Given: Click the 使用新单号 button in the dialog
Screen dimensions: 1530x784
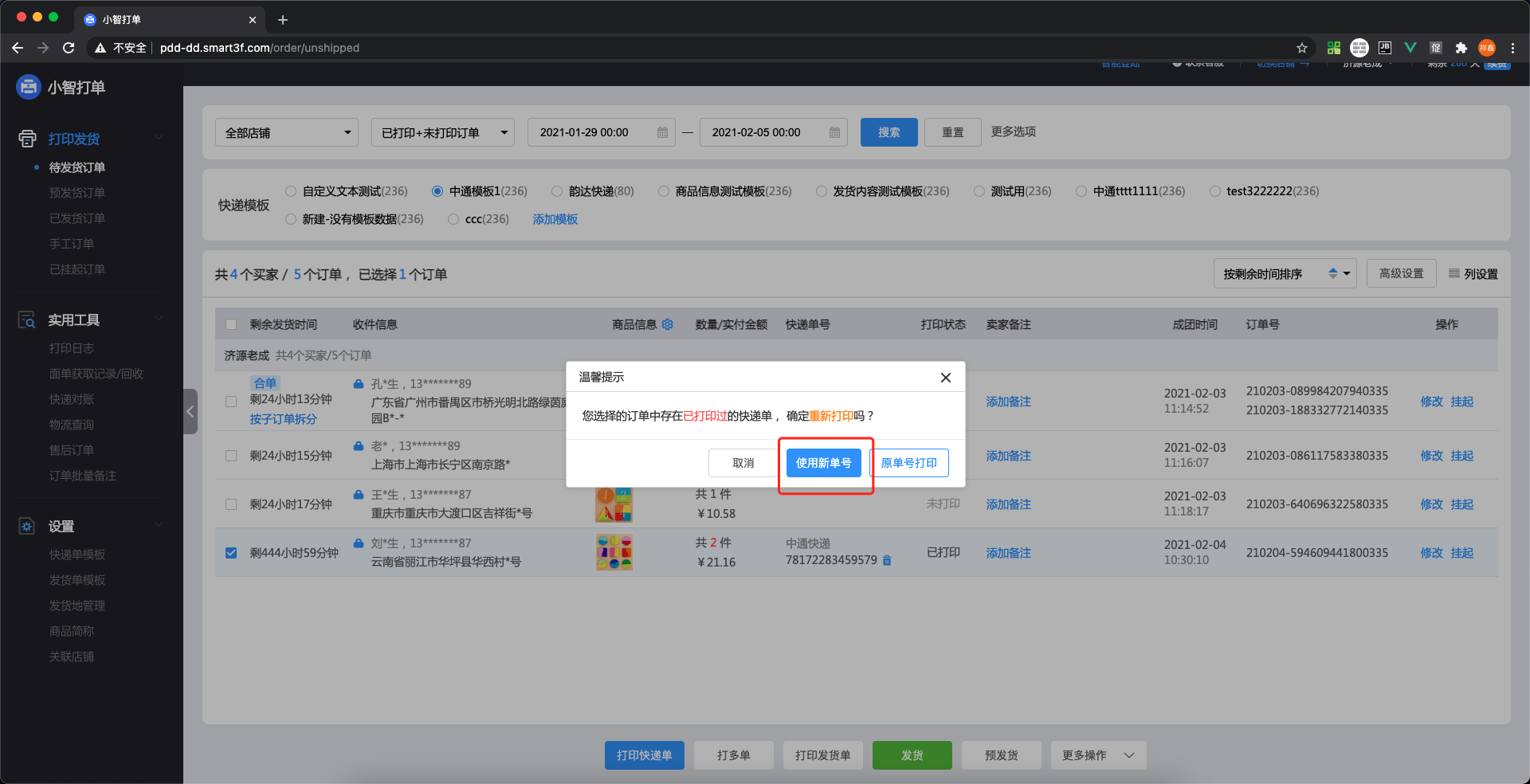Looking at the screenshot, I should pyautogui.click(x=823, y=463).
